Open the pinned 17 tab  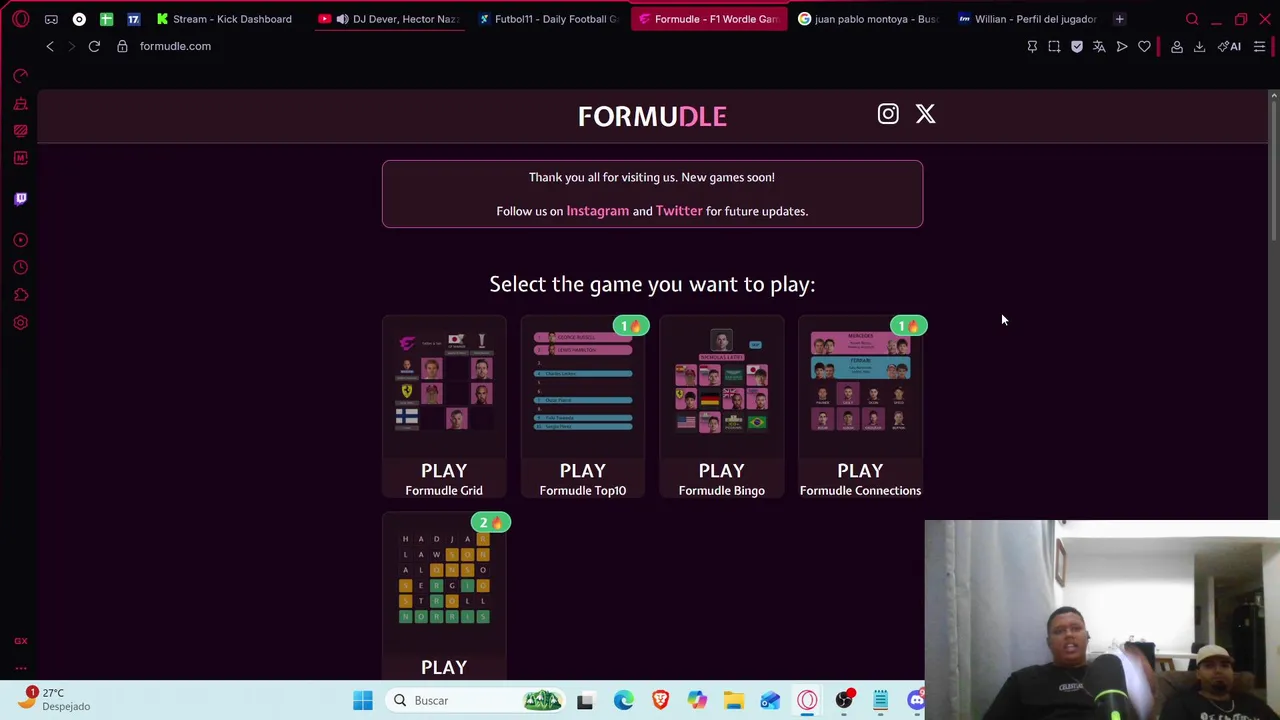click(133, 19)
